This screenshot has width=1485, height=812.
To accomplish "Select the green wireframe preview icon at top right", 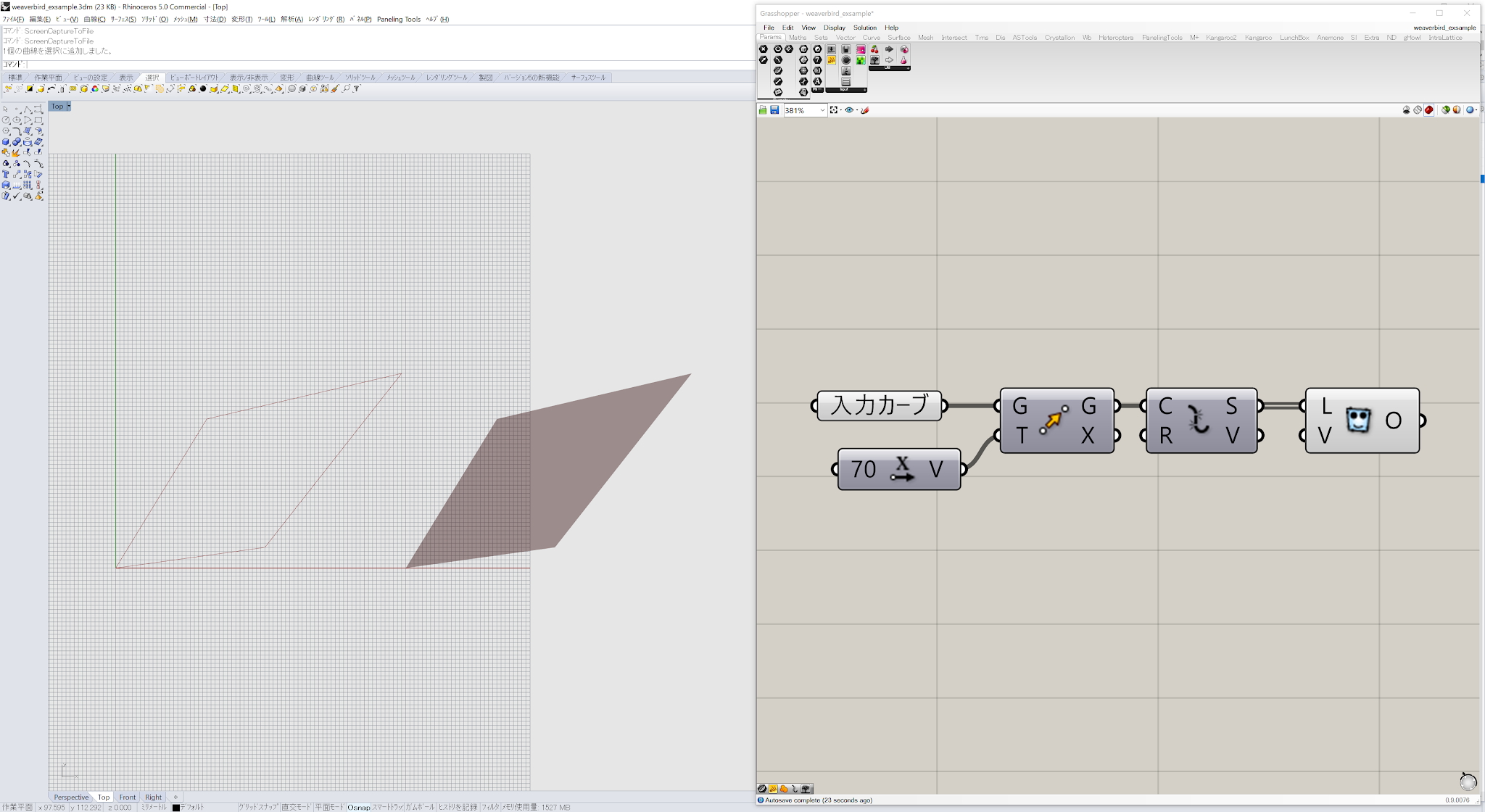I will coord(1445,109).
